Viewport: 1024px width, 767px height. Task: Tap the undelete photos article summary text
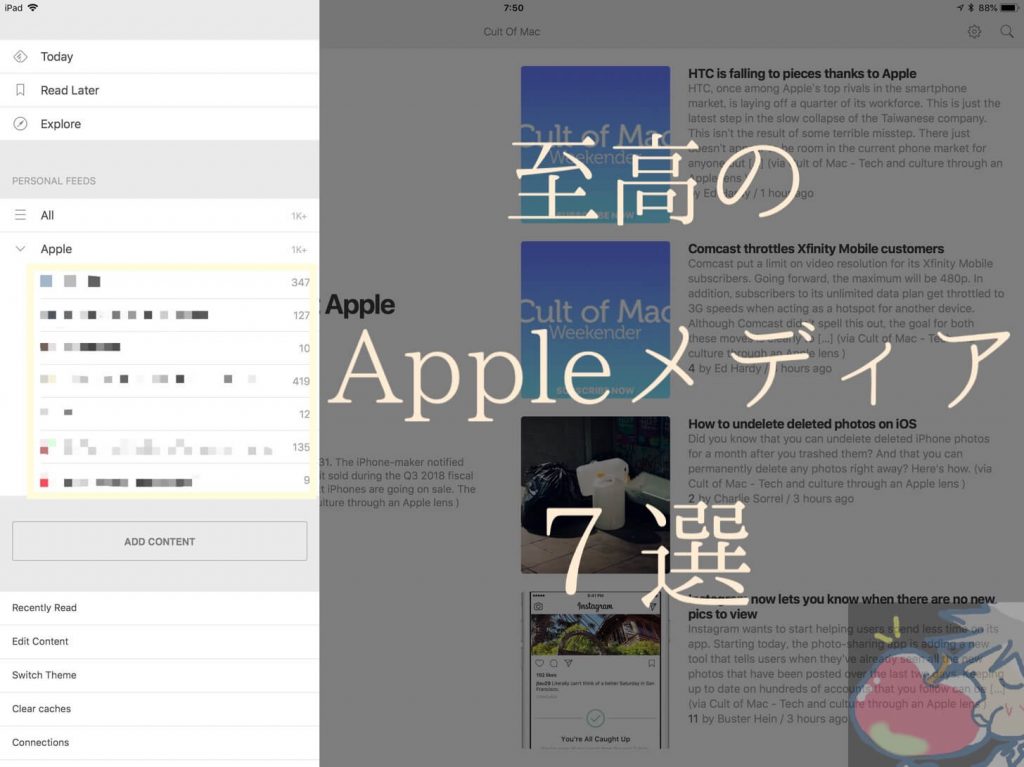coord(840,461)
